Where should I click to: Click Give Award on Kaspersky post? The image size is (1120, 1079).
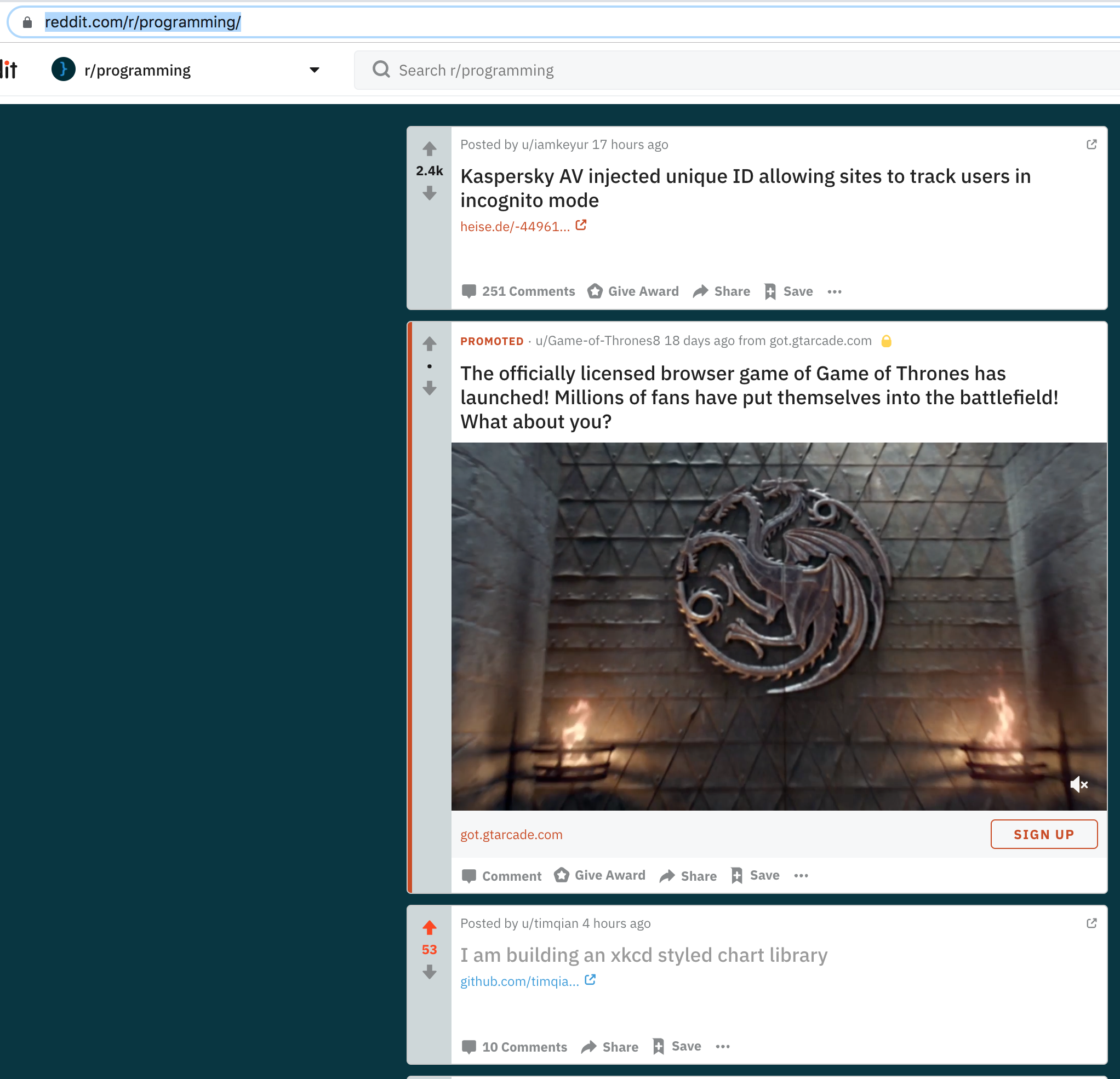633,291
